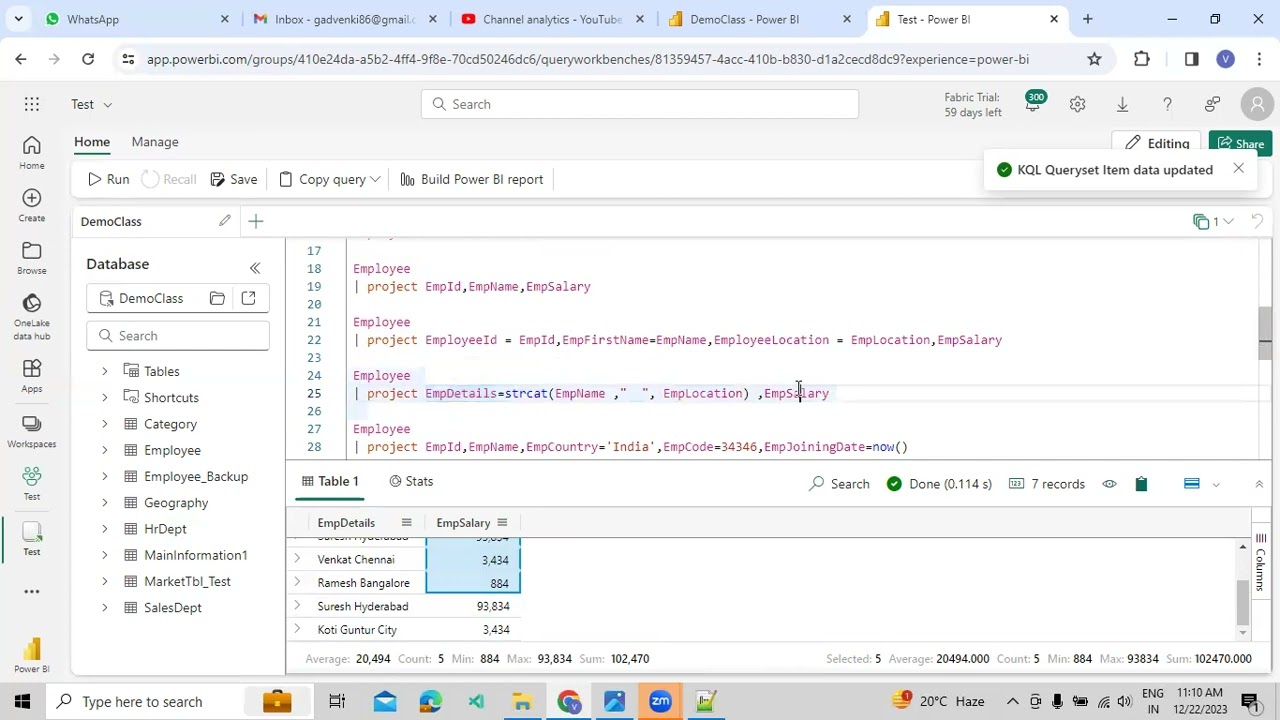The height and width of the screenshot is (720, 1280).
Task: Search within the results
Action: (839, 484)
